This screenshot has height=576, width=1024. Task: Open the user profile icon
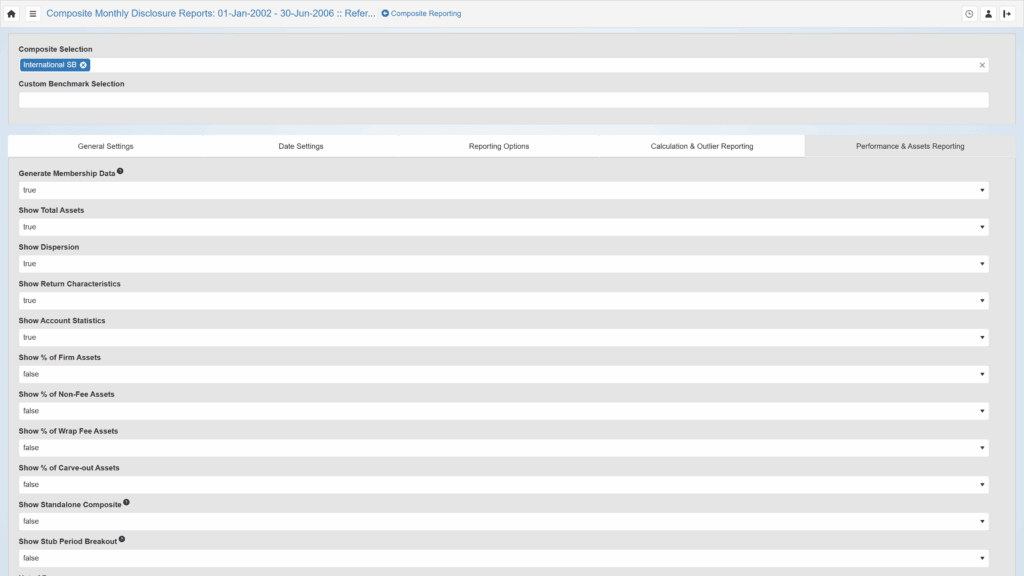coord(988,14)
